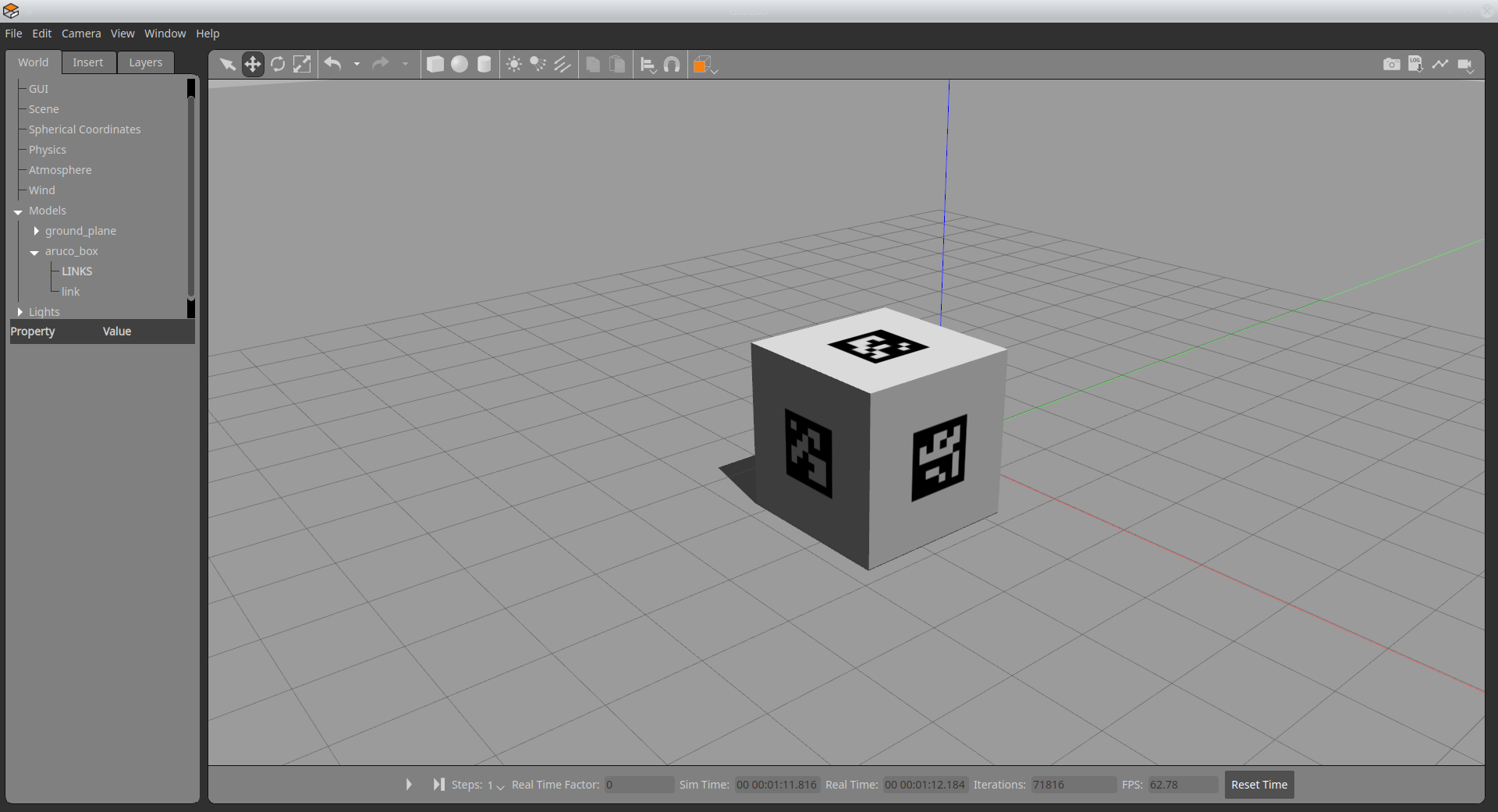Image resolution: width=1498 pixels, height=812 pixels.
Task: Add a spot light
Action: tap(538, 64)
